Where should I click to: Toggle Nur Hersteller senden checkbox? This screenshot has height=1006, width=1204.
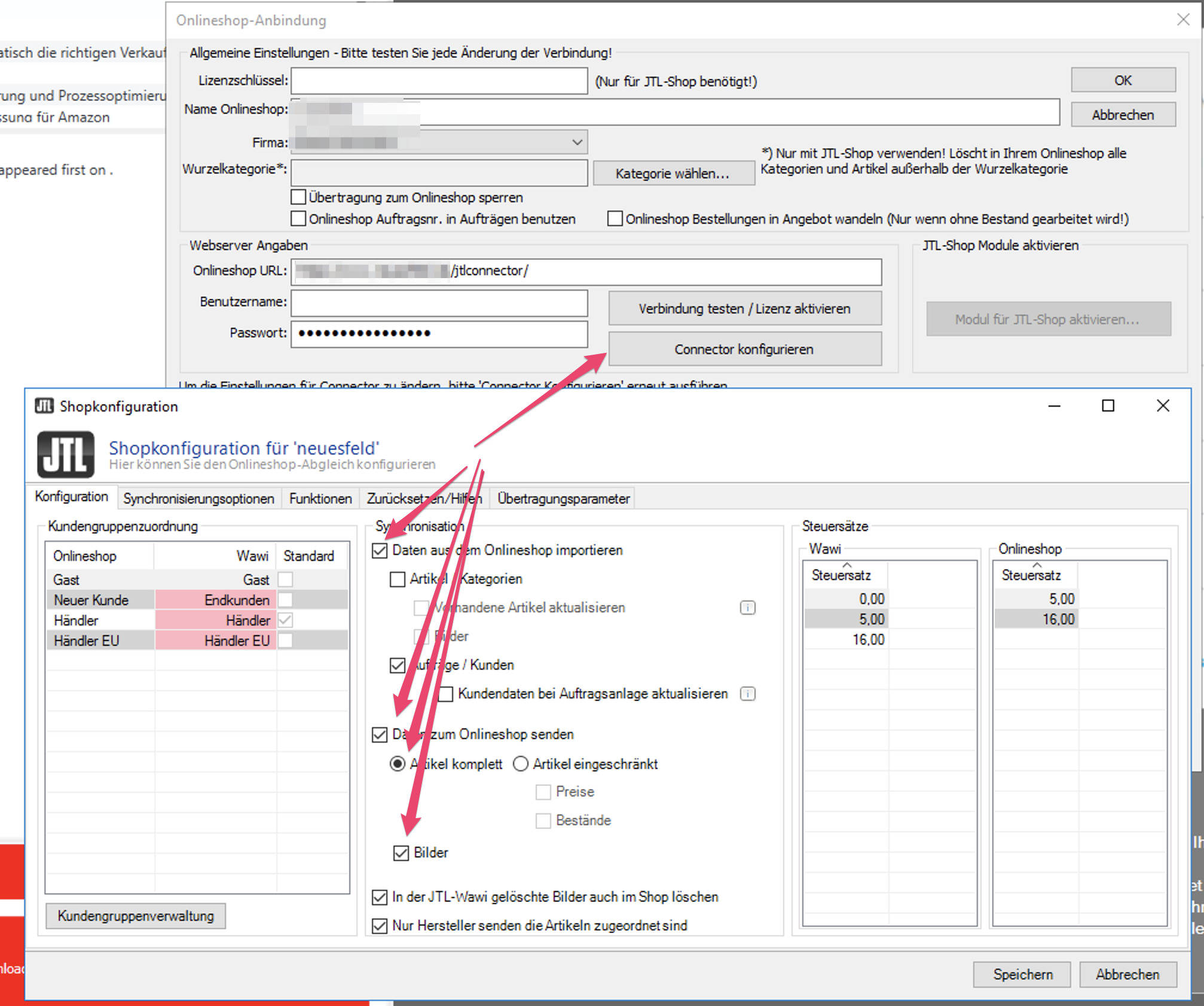[380, 926]
